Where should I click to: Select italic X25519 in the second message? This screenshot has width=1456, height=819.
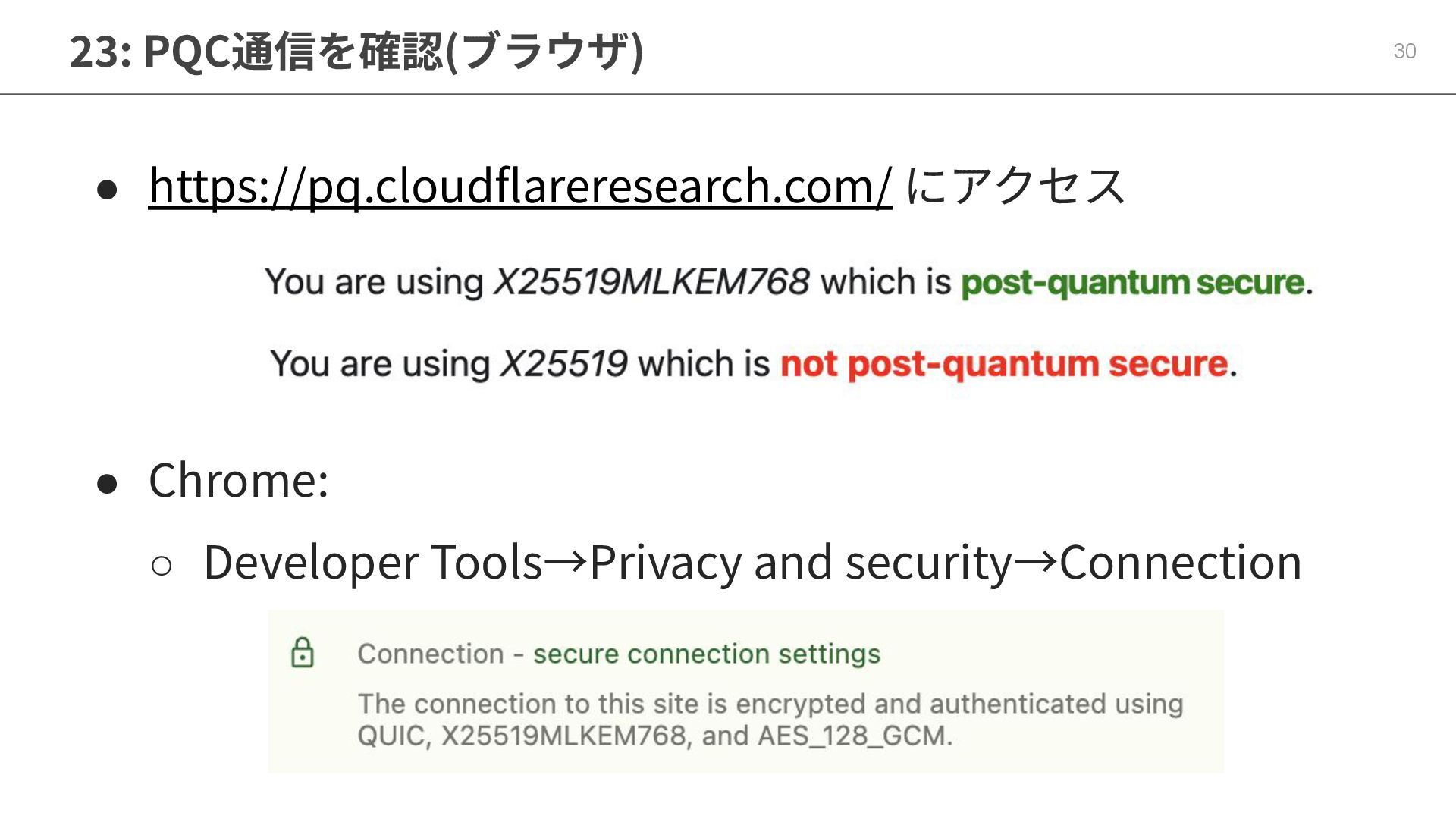click(x=563, y=364)
